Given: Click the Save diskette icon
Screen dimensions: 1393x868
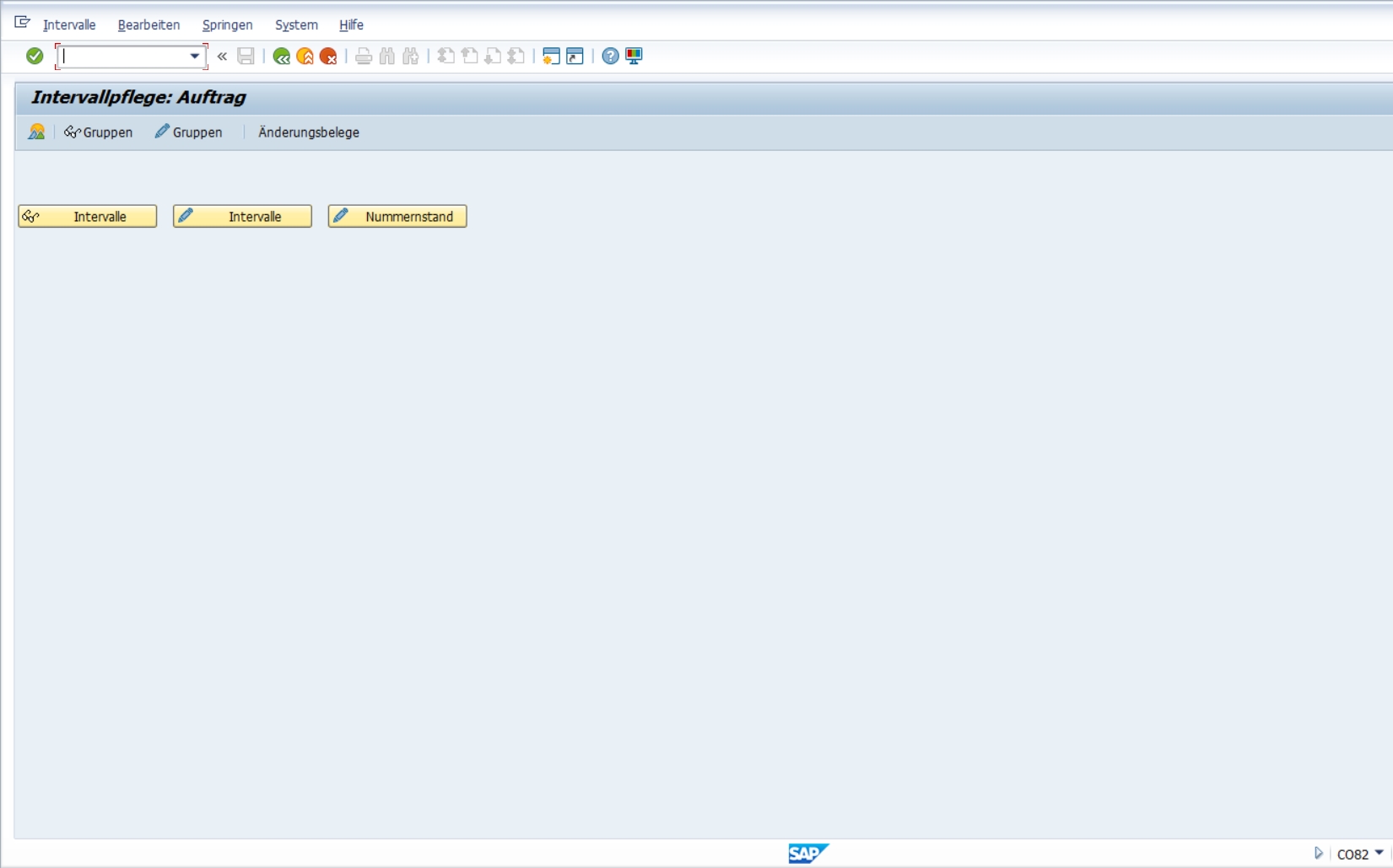Looking at the screenshot, I should tap(246, 57).
